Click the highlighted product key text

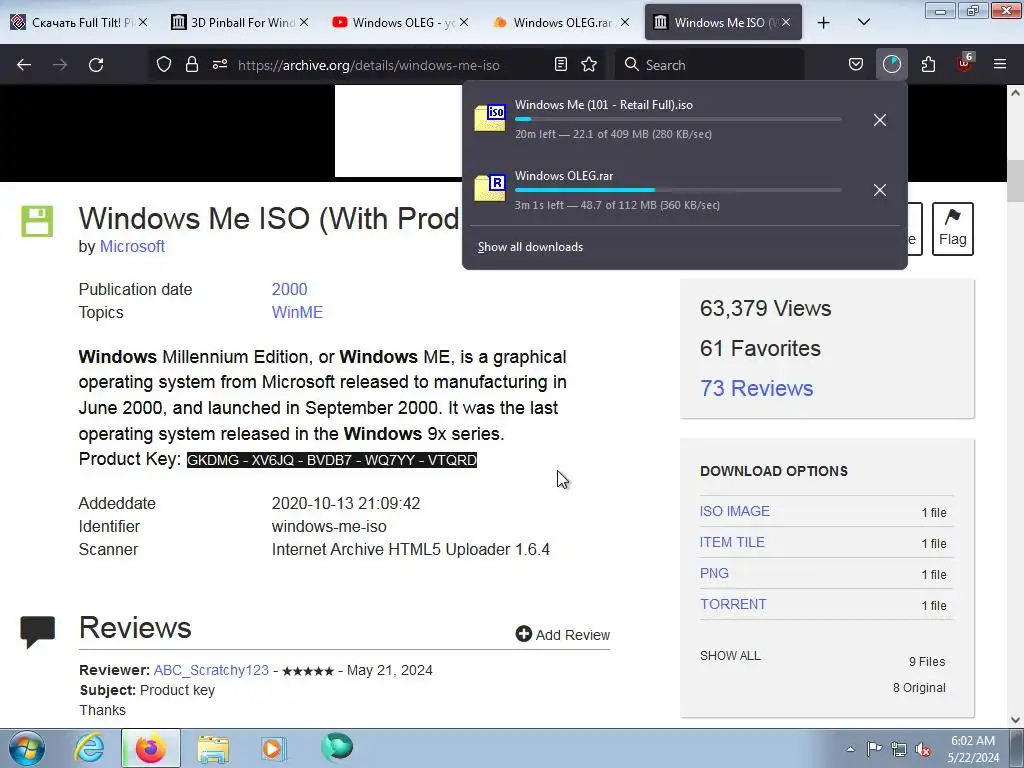(332, 460)
